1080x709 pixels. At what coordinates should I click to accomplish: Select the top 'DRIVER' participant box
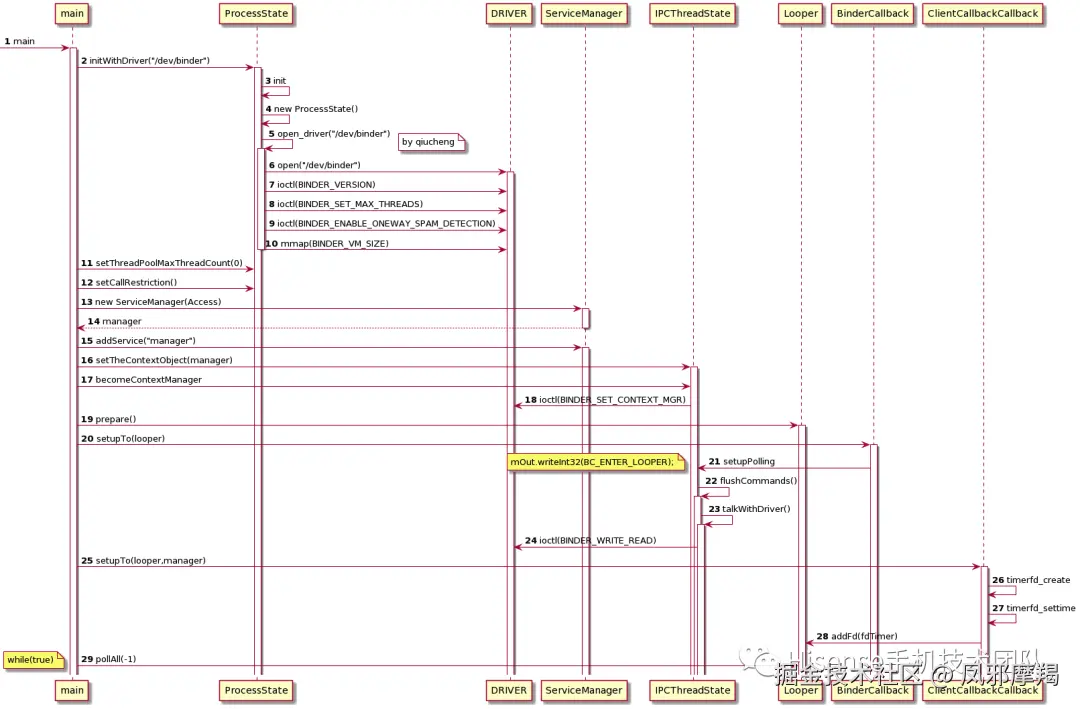point(509,14)
